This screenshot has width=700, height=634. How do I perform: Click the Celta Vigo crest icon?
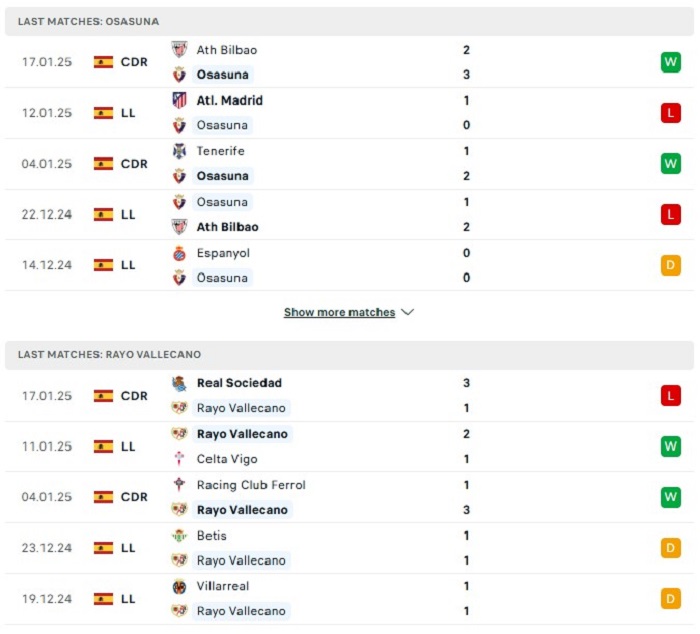click(x=179, y=459)
